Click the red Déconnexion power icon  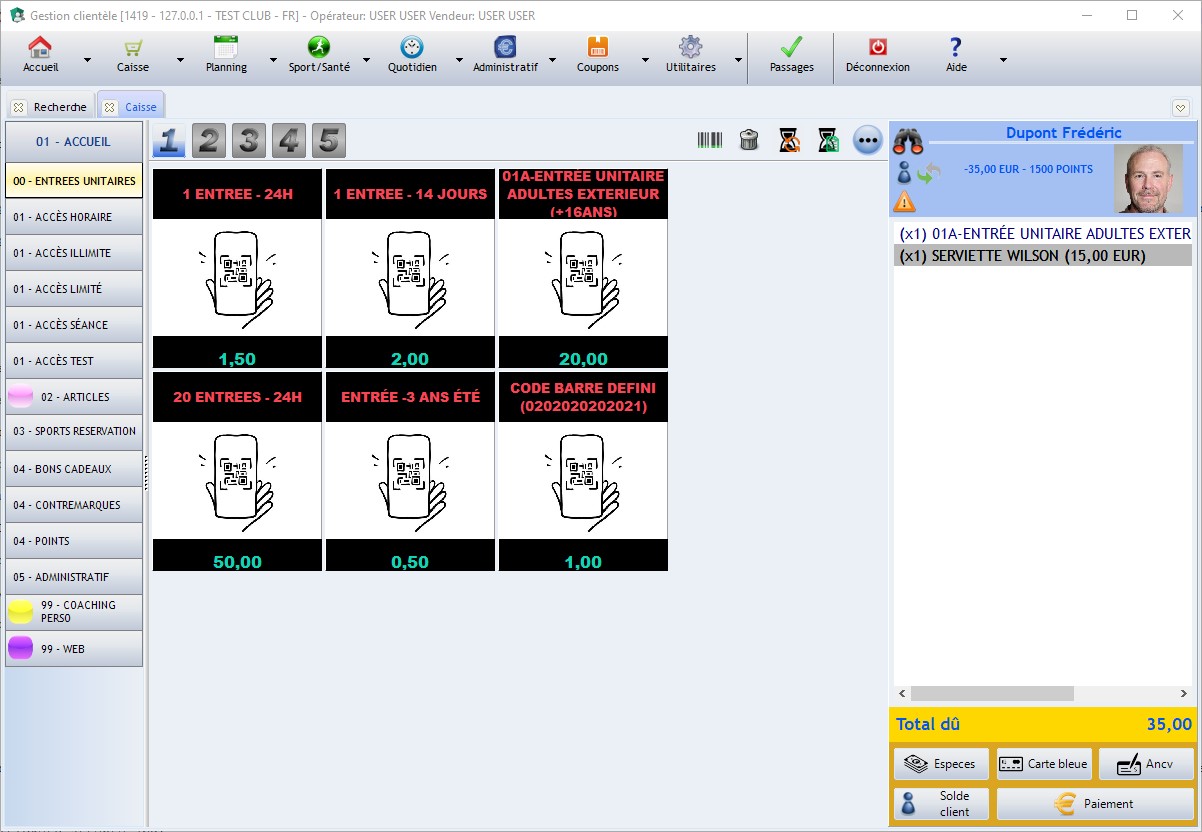coord(877,48)
